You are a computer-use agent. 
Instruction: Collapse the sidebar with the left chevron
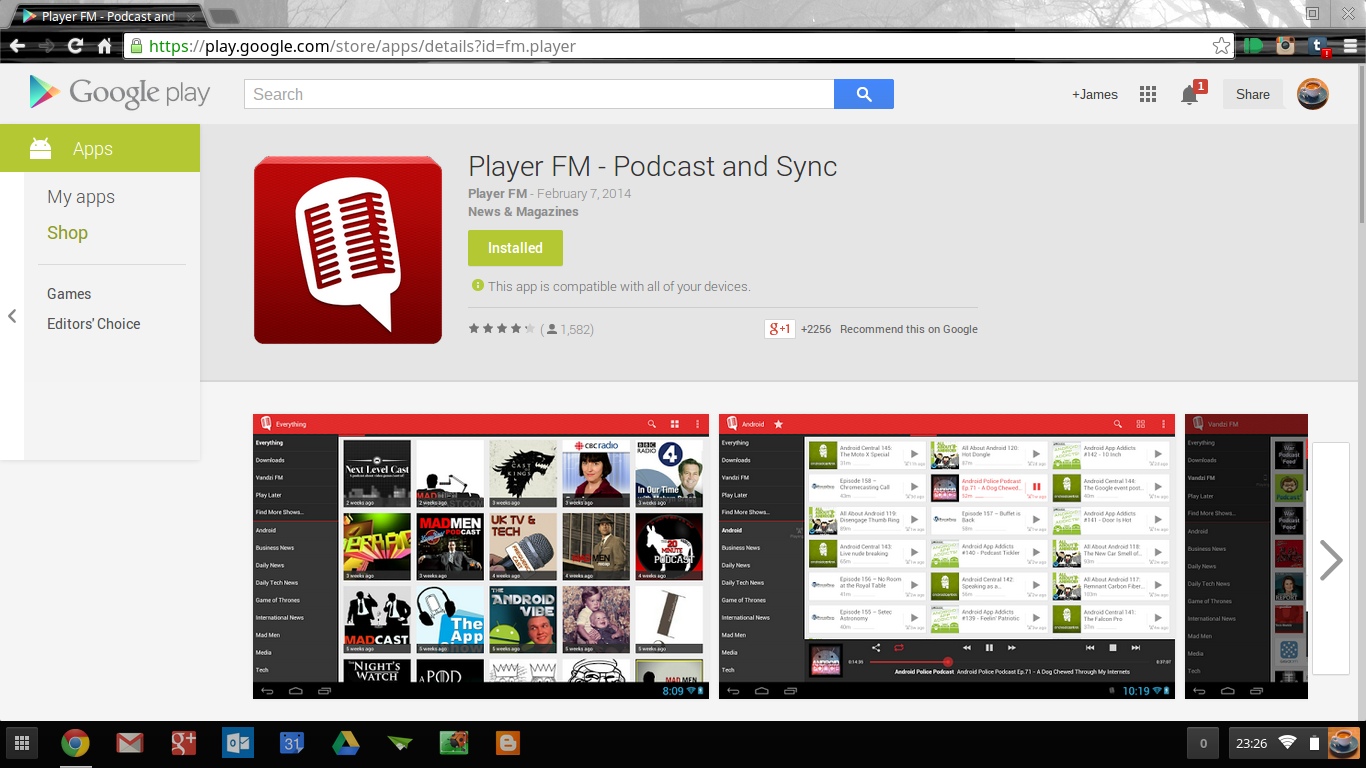(x=12, y=316)
